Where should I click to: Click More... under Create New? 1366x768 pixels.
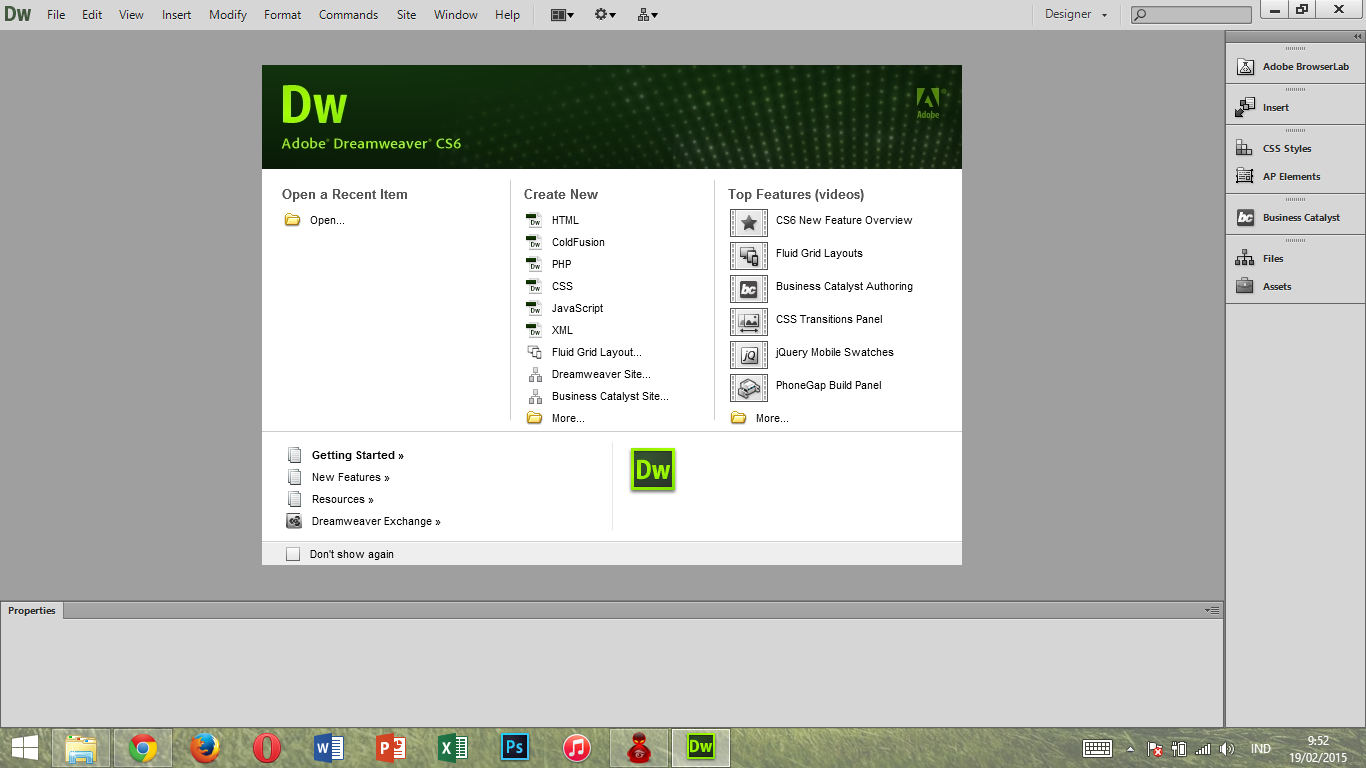[x=568, y=418]
